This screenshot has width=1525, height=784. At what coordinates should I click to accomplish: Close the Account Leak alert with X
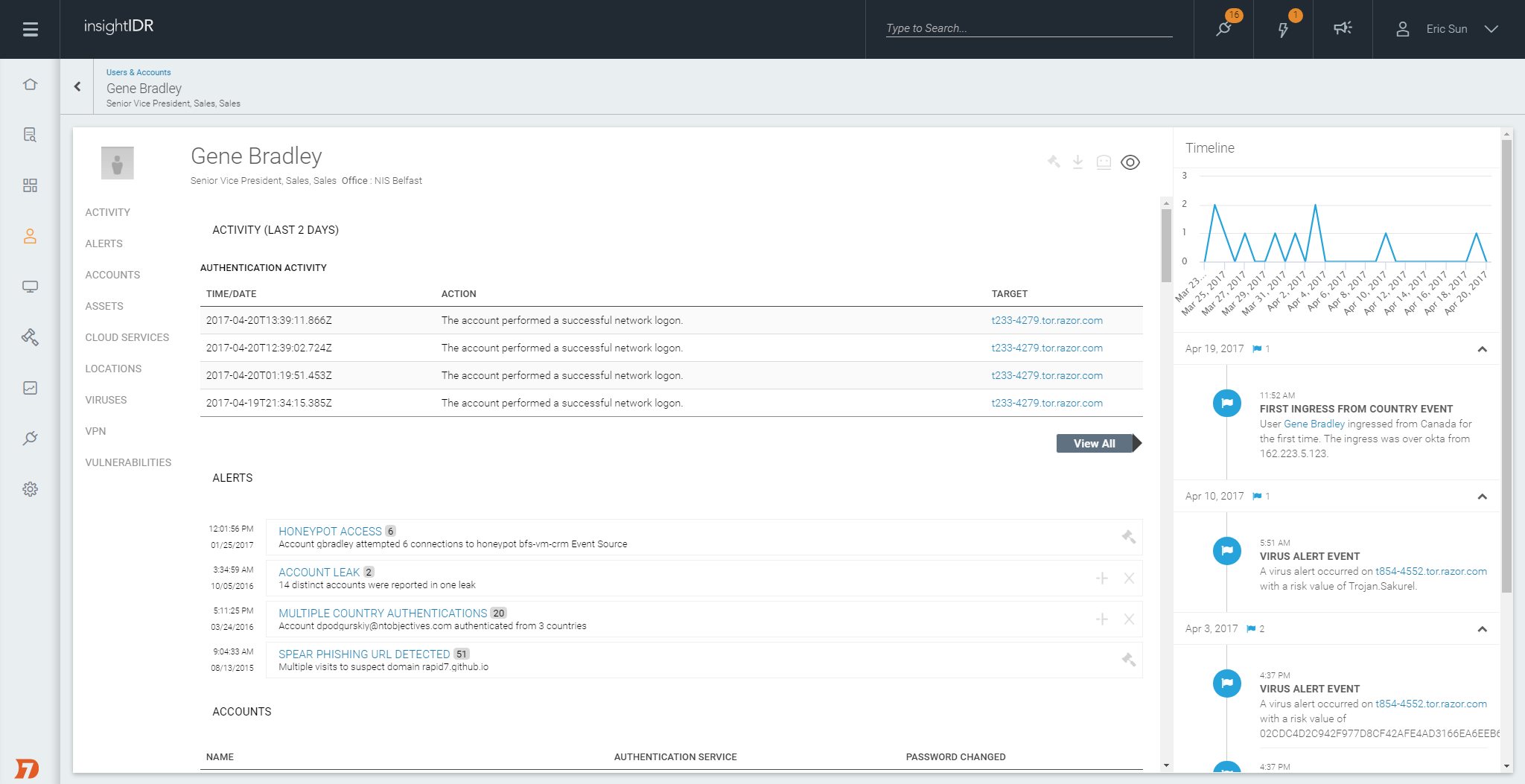(1129, 579)
